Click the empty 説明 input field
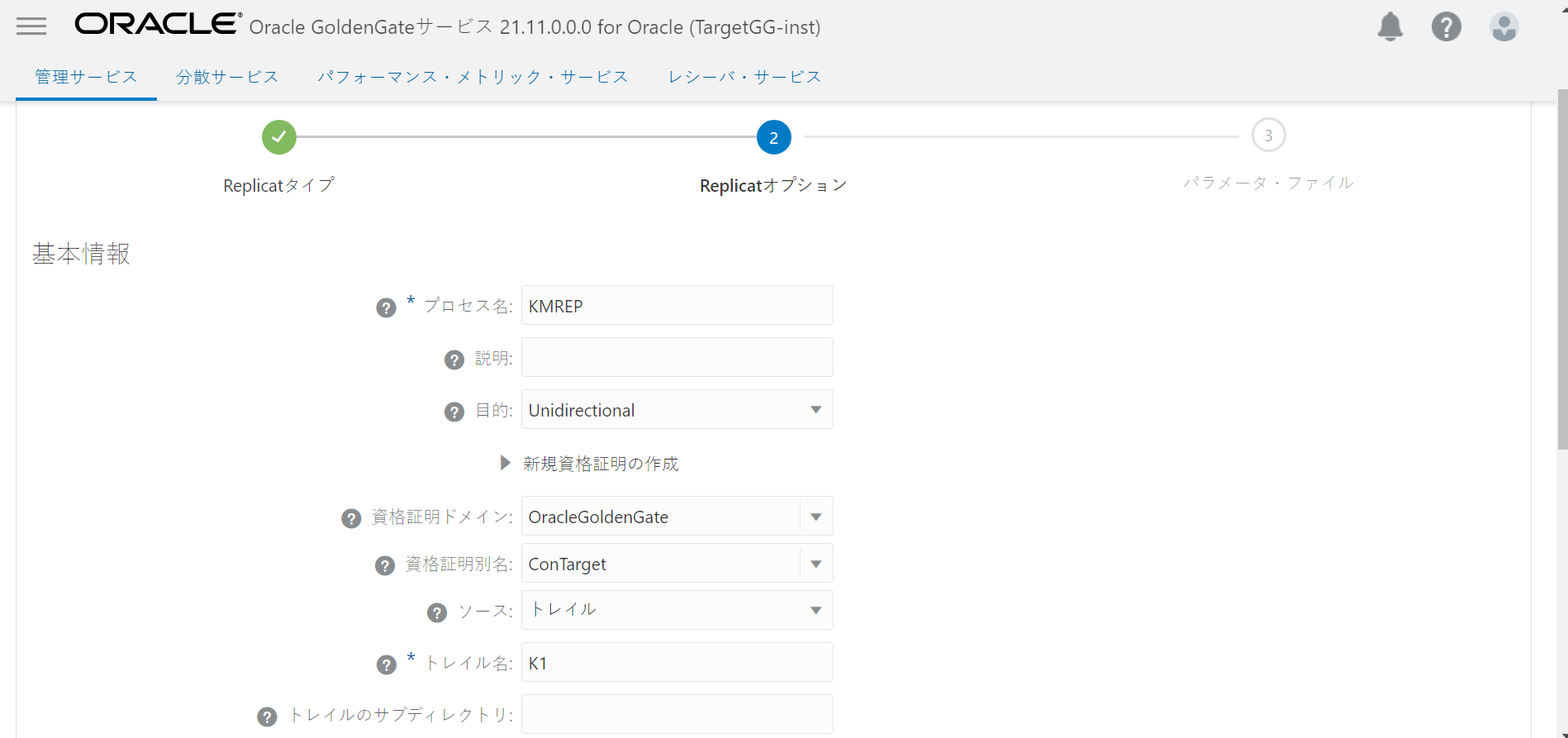1568x738 pixels. (677, 357)
